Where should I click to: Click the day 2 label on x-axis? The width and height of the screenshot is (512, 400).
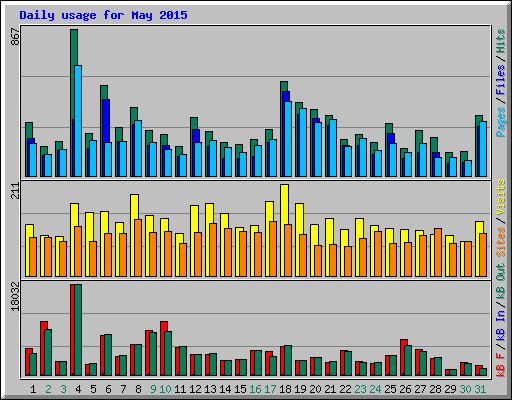(x=48, y=389)
